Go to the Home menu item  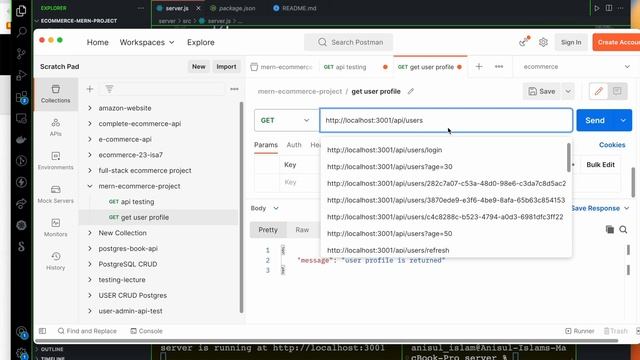click(x=98, y=42)
